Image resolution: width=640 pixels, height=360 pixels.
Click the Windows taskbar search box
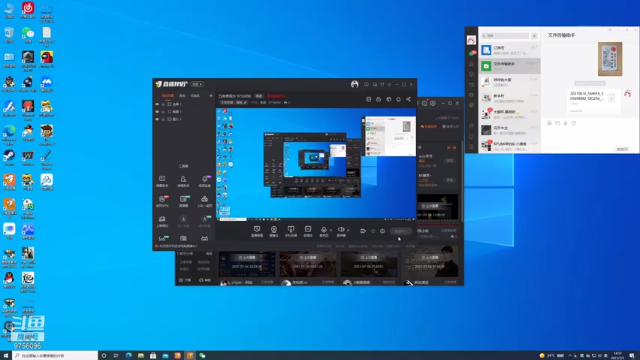(55, 356)
